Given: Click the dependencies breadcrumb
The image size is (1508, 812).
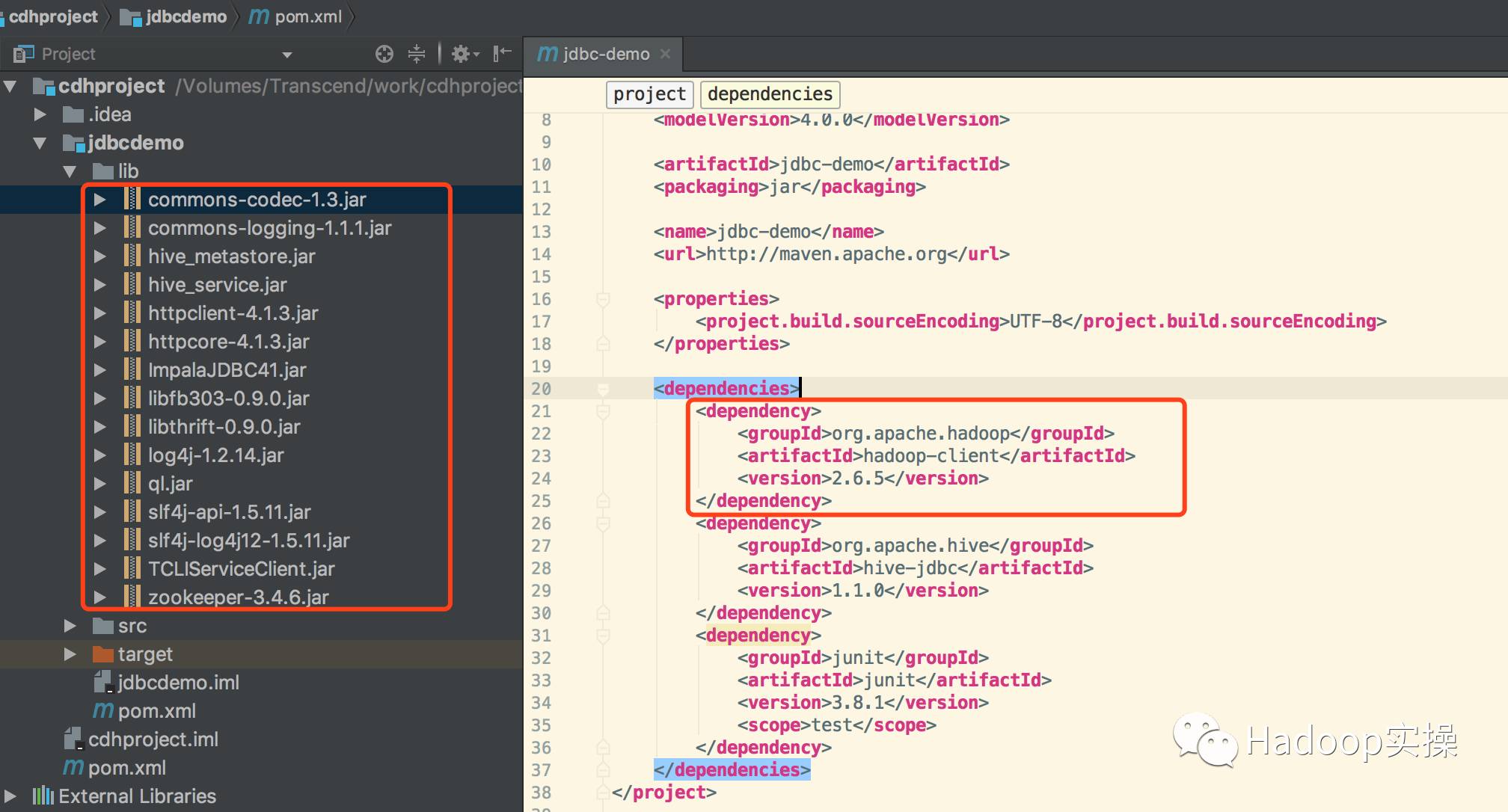Looking at the screenshot, I should point(770,94).
